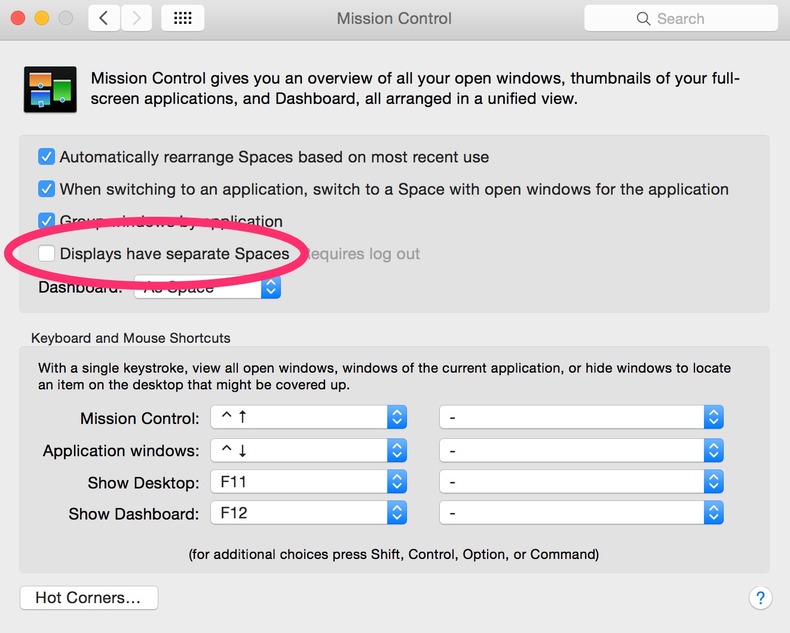The width and height of the screenshot is (790, 633).
Task: Go forward with the right chevron button
Action: click(x=136, y=19)
